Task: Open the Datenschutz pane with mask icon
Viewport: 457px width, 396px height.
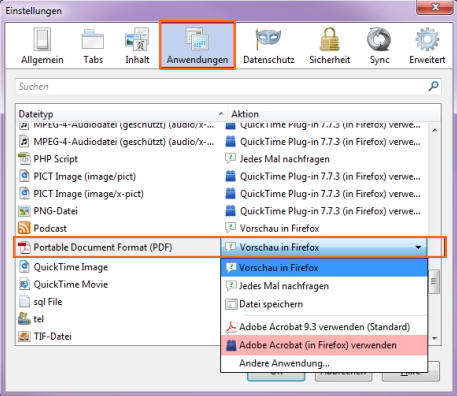Action: (x=269, y=46)
